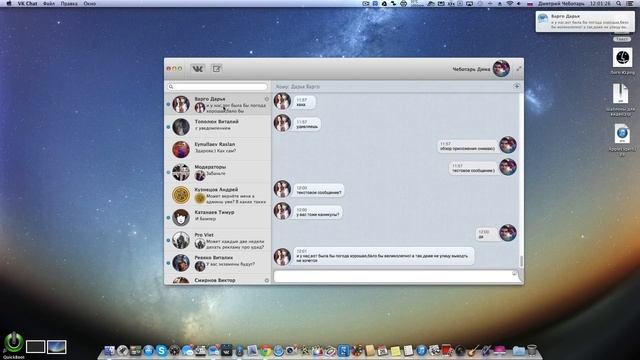The image size is (640, 360).
Task: Open the Файл menu
Action: point(49,3)
